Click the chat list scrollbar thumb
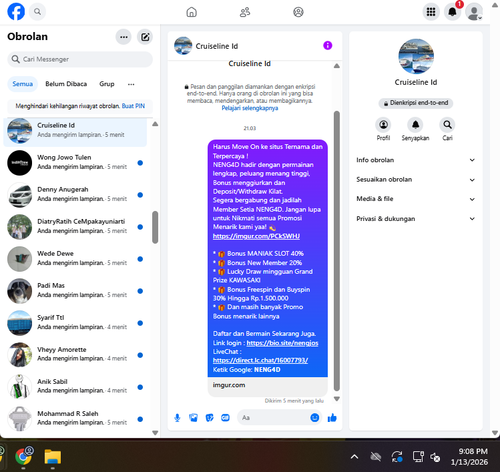Screen dimensions: 500x472 (155, 227)
